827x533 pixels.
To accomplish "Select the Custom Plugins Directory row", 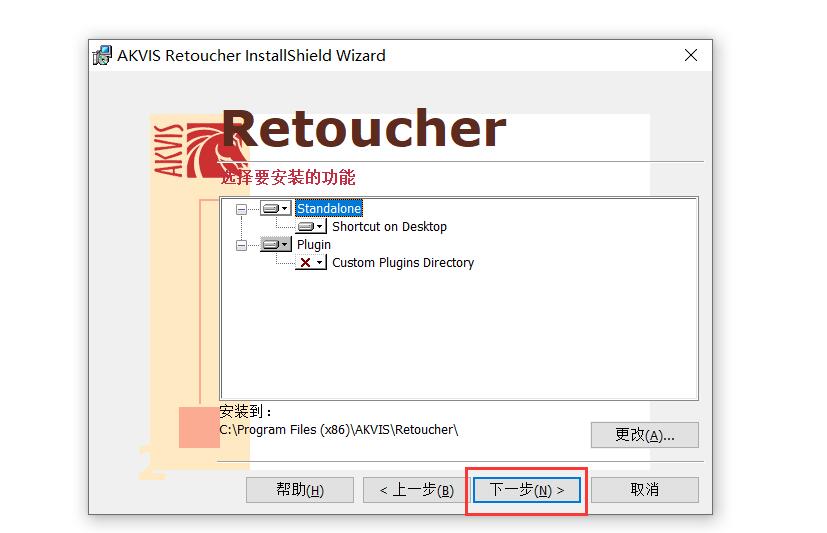I will 403,263.
